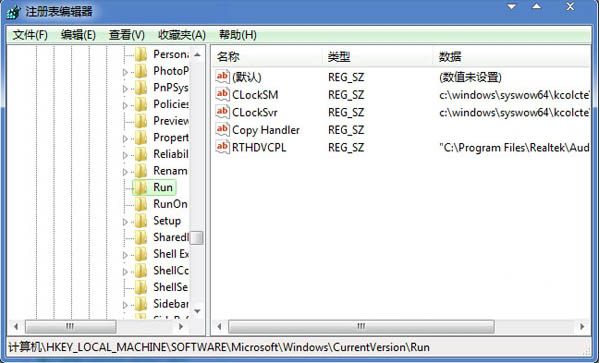Select the Setup folder icon
The height and width of the screenshot is (363, 600).
[x=141, y=221]
